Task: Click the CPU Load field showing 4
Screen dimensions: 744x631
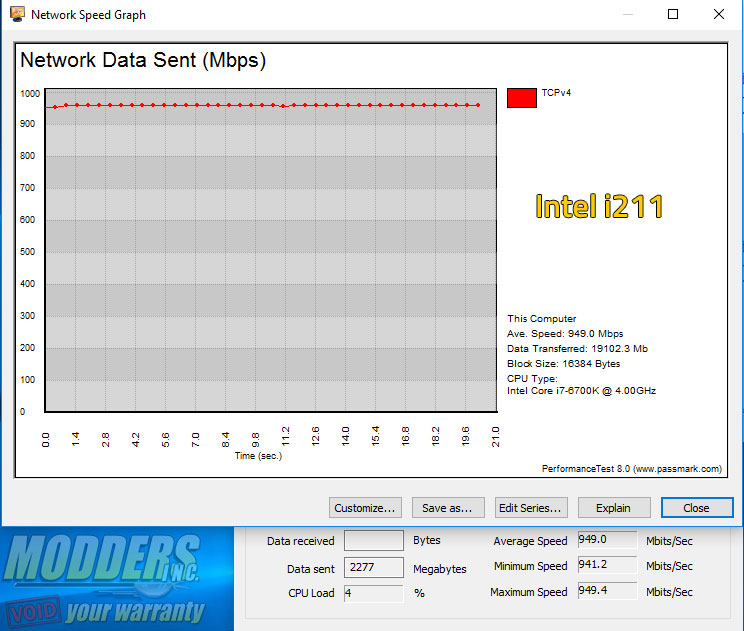Action: pos(373,593)
